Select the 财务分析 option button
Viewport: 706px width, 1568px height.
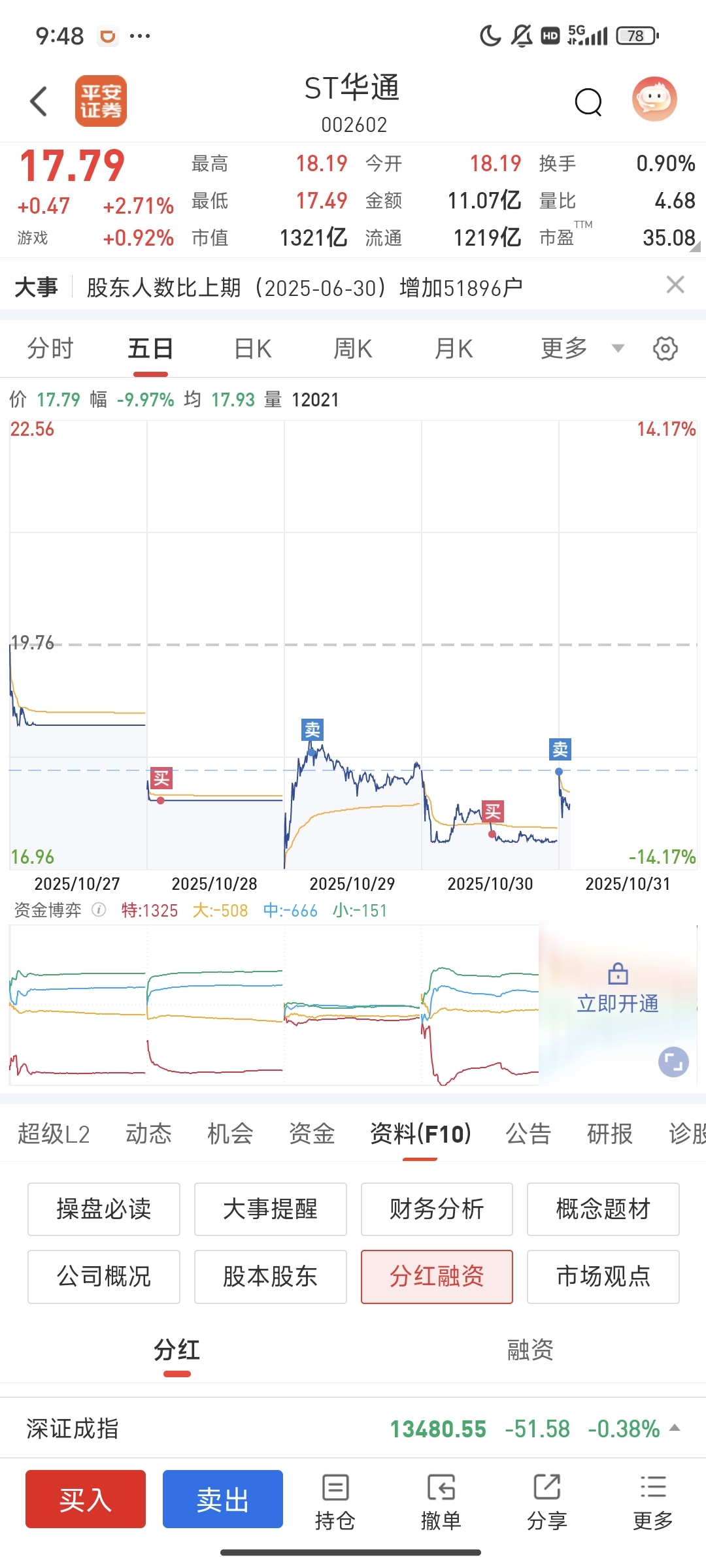click(x=437, y=1209)
